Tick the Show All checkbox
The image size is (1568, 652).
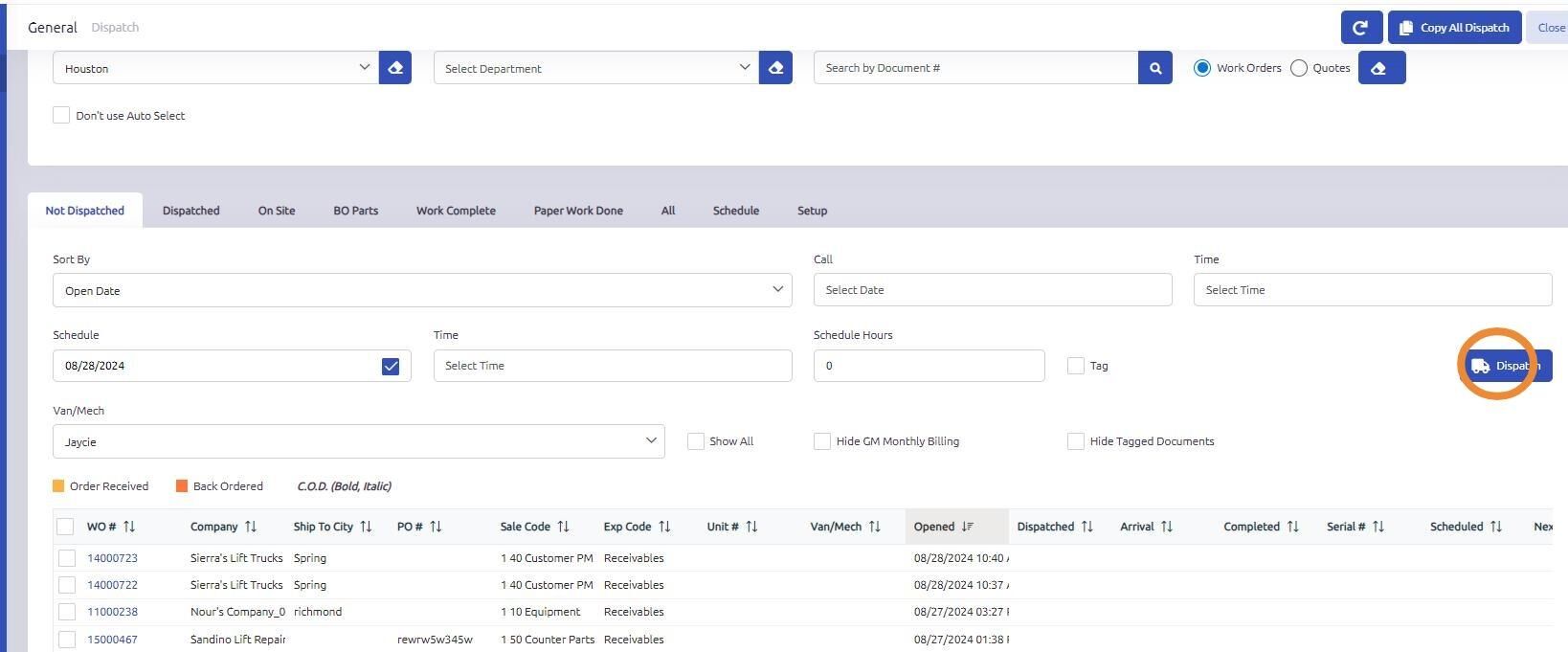pyautogui.click(x=696, y=441)
